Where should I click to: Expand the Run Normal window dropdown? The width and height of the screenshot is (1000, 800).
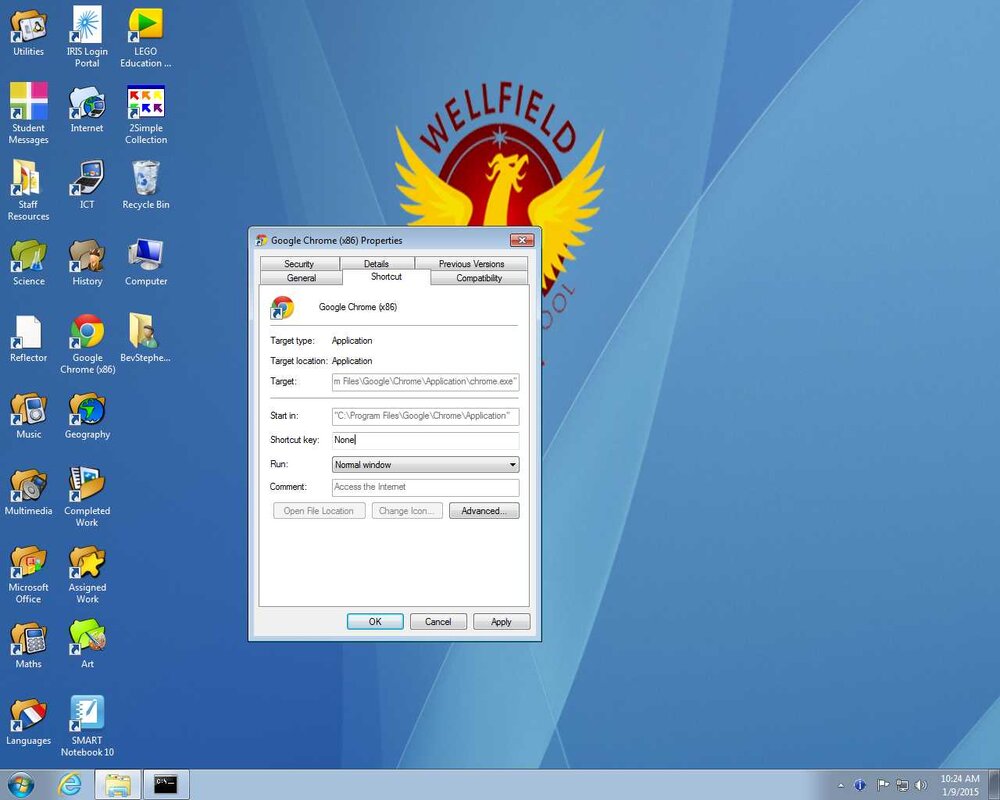tap(425, 464)
